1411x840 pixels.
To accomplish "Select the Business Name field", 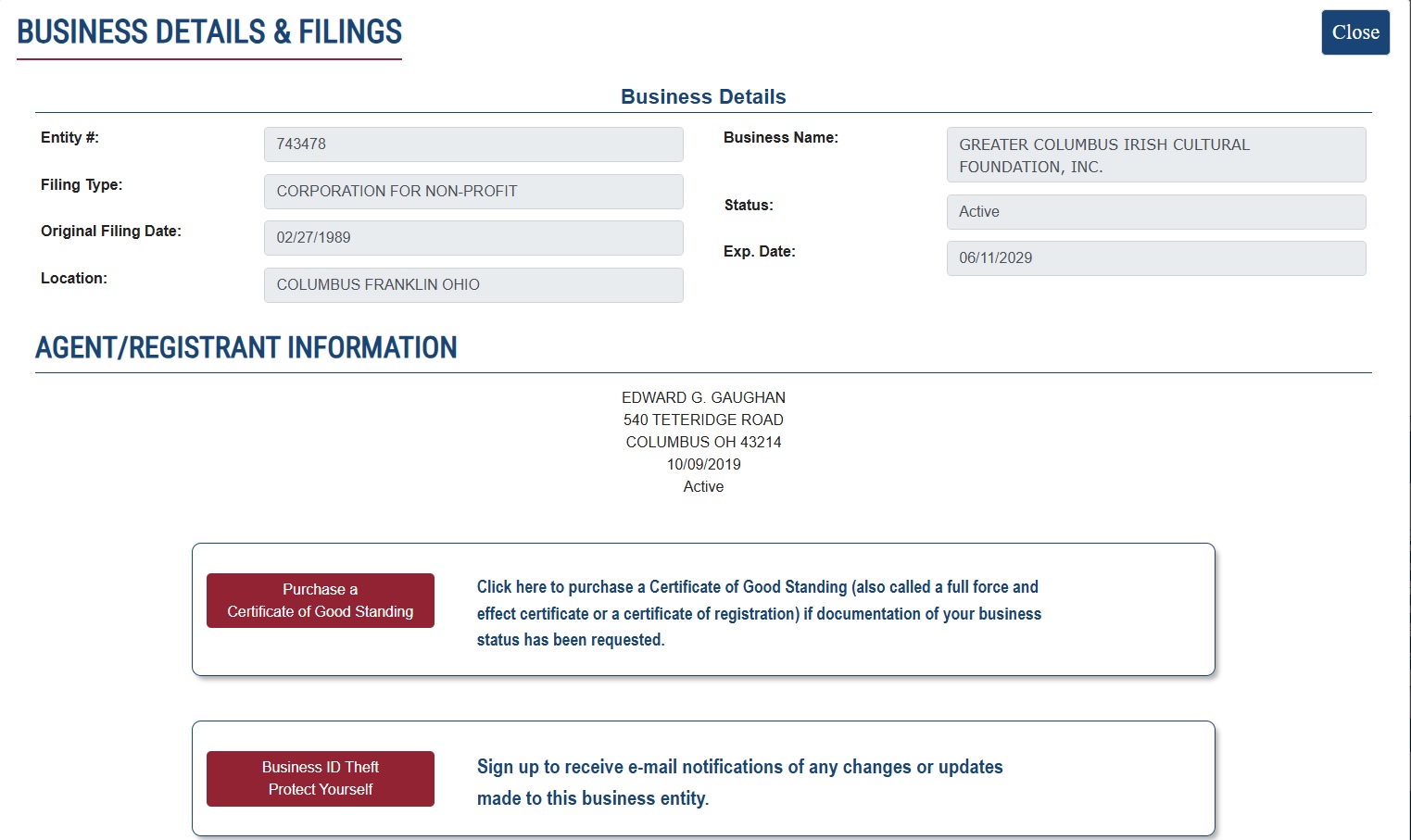I will coord(1155,155).
